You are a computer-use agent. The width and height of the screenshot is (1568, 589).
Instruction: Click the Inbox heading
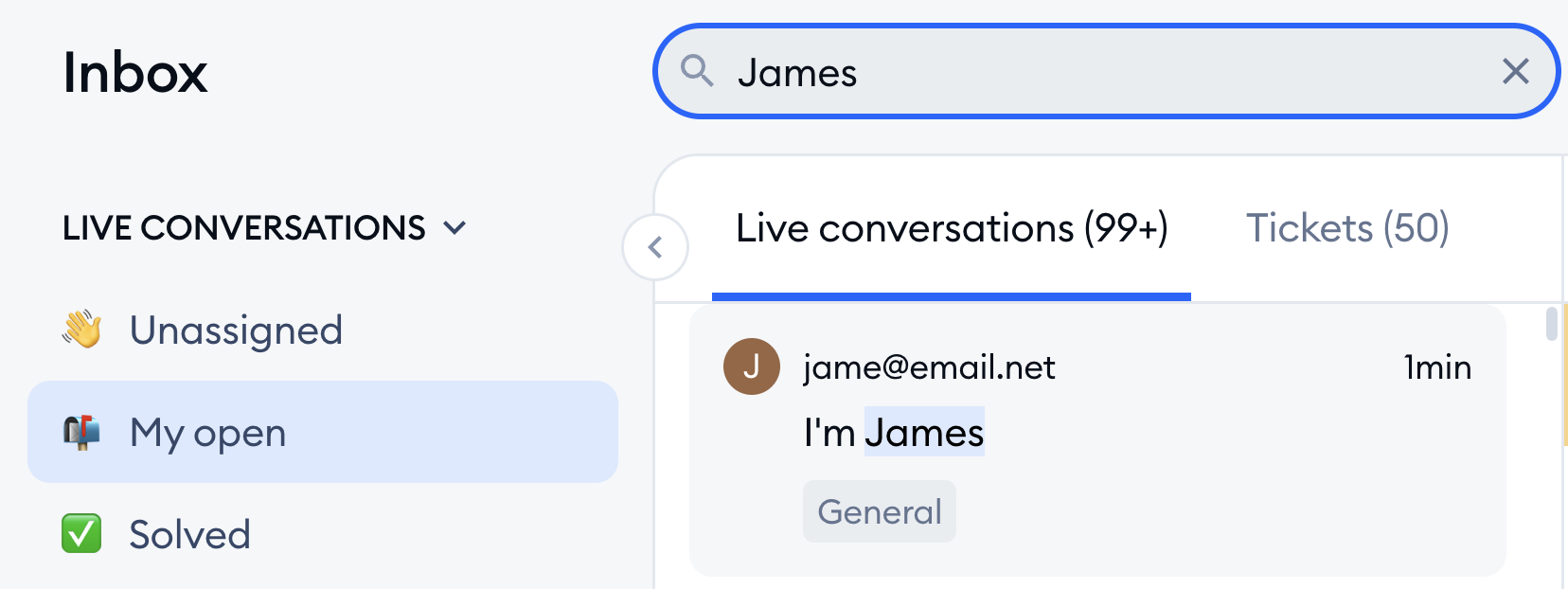click(x=134, y=73)
